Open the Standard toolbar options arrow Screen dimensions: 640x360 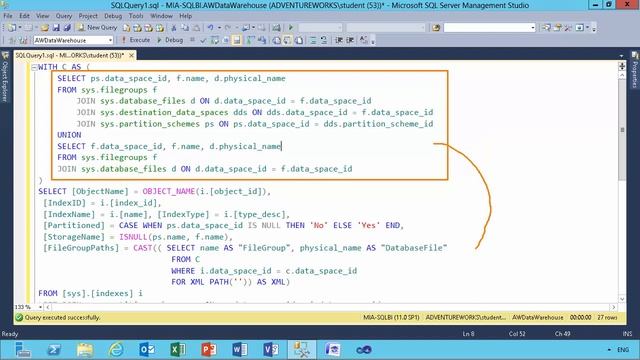pos(594,29)
